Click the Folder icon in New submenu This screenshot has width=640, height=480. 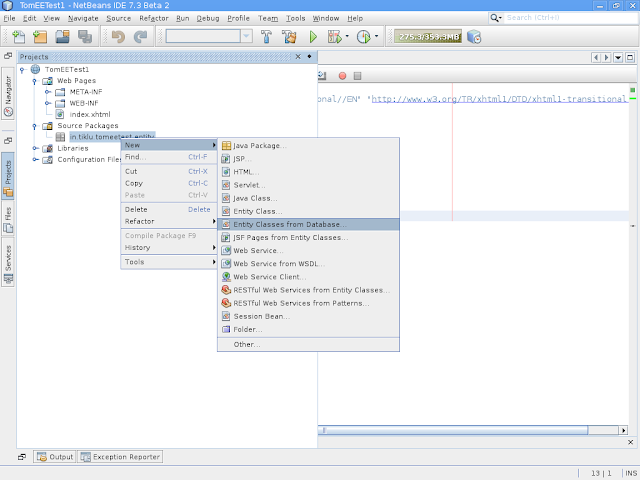226,329
